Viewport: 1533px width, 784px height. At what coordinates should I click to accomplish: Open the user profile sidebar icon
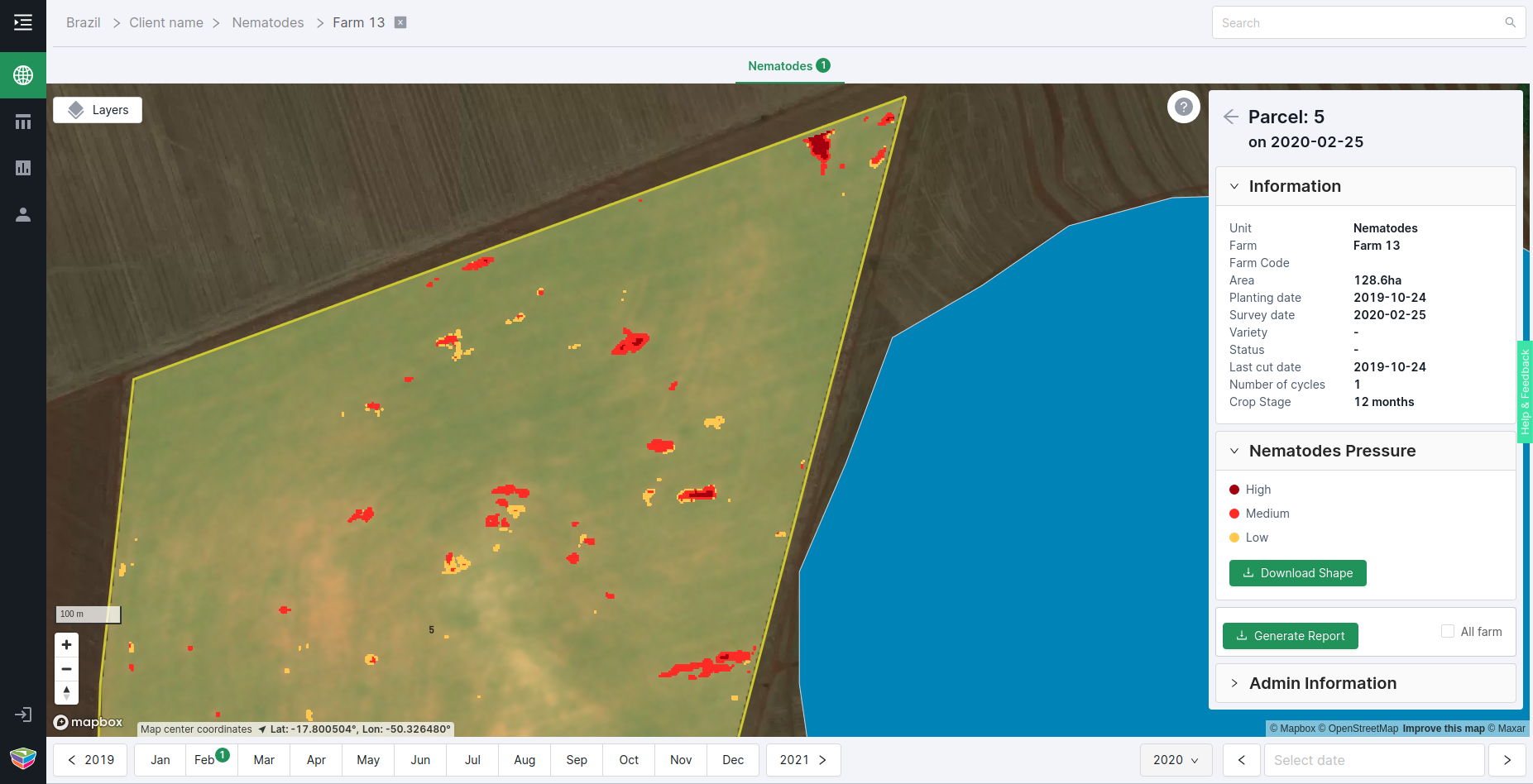tap(23, 215)
